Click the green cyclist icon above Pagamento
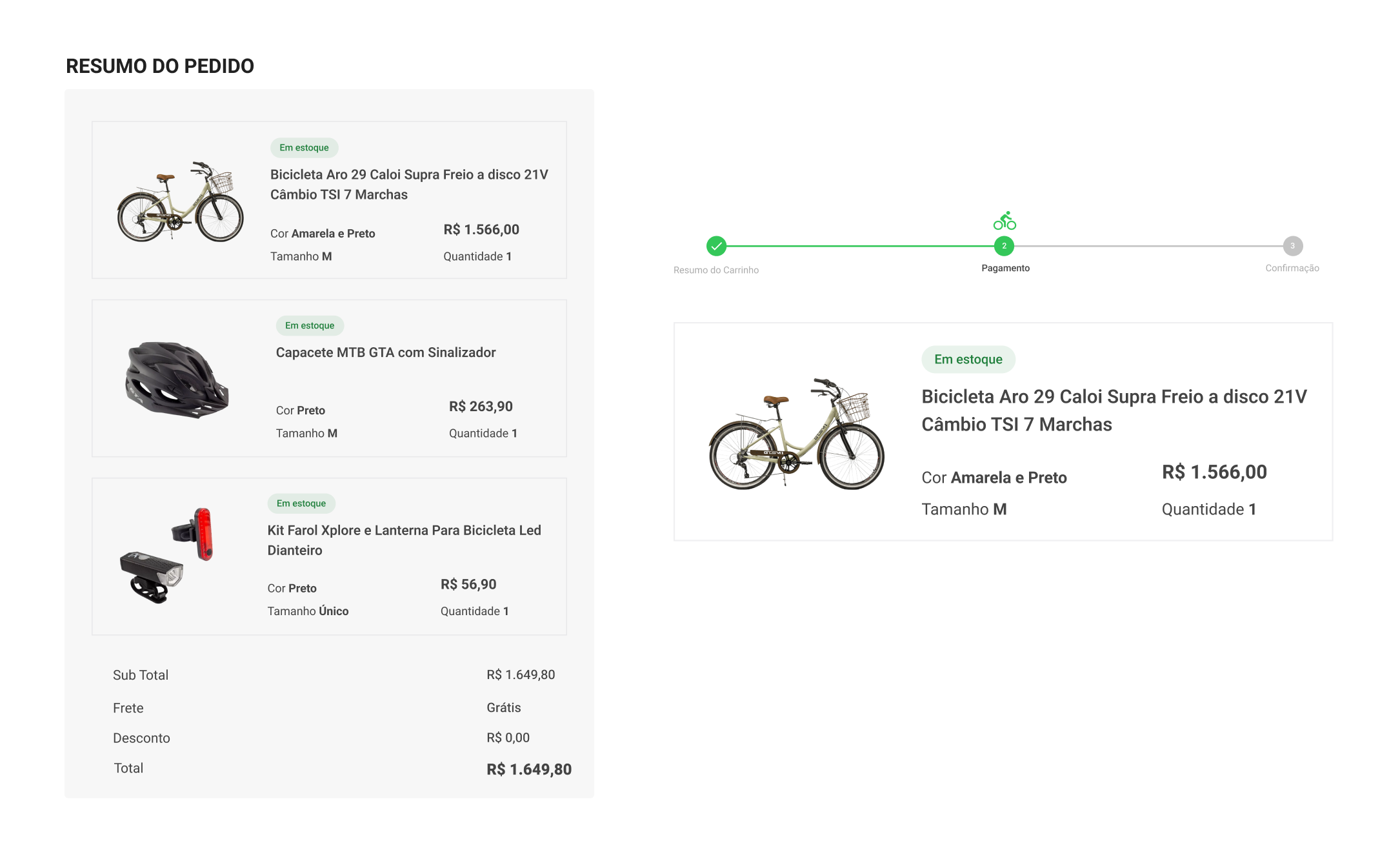The width and height of the screenshot is (1400, 863). [1005, 221]
